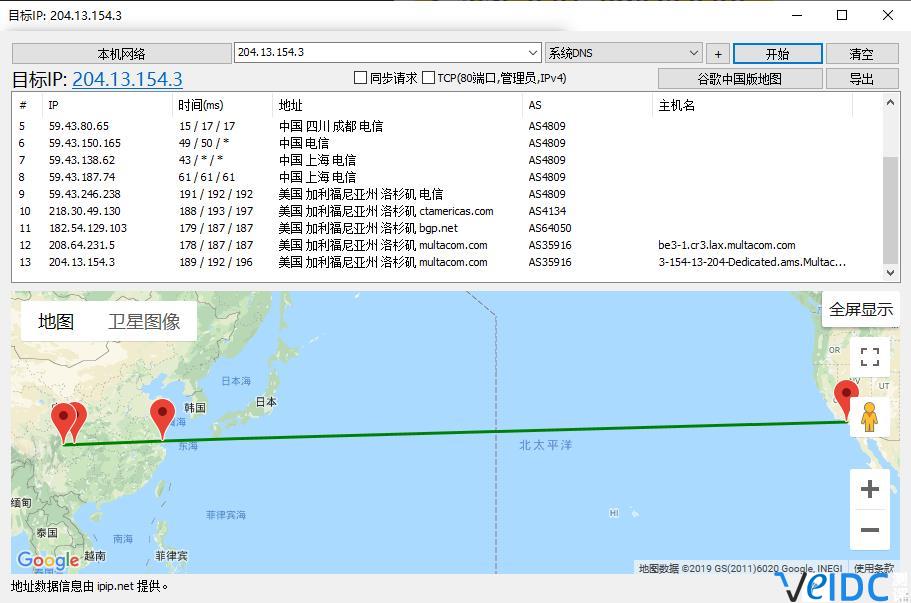This screenshot has height=603, width=911.
Task: Click the + button next to DNS selector
Action: pyautogui.click(x=717, y=53)
